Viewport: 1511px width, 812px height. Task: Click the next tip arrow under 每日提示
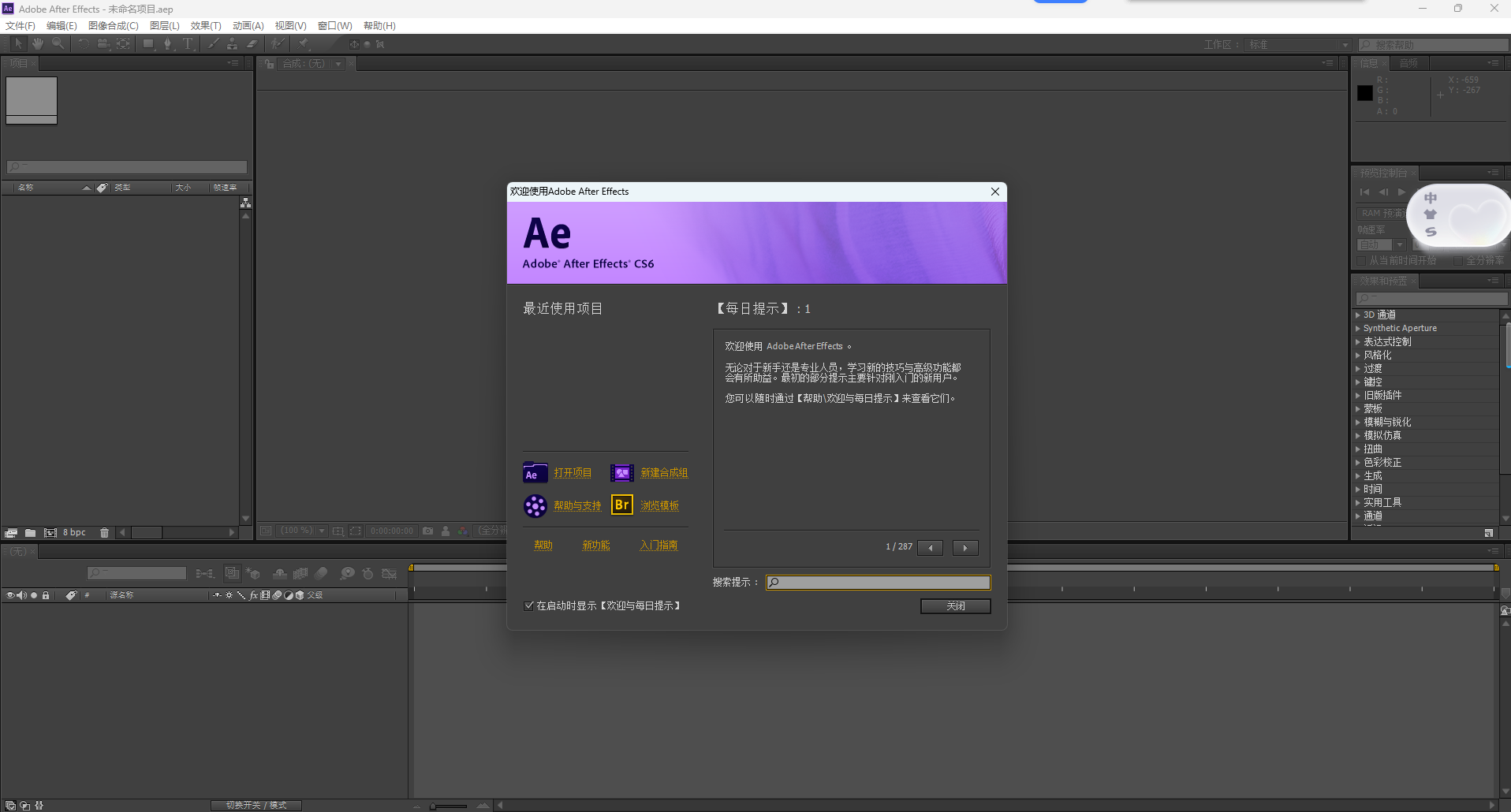(x=964, y=547)
